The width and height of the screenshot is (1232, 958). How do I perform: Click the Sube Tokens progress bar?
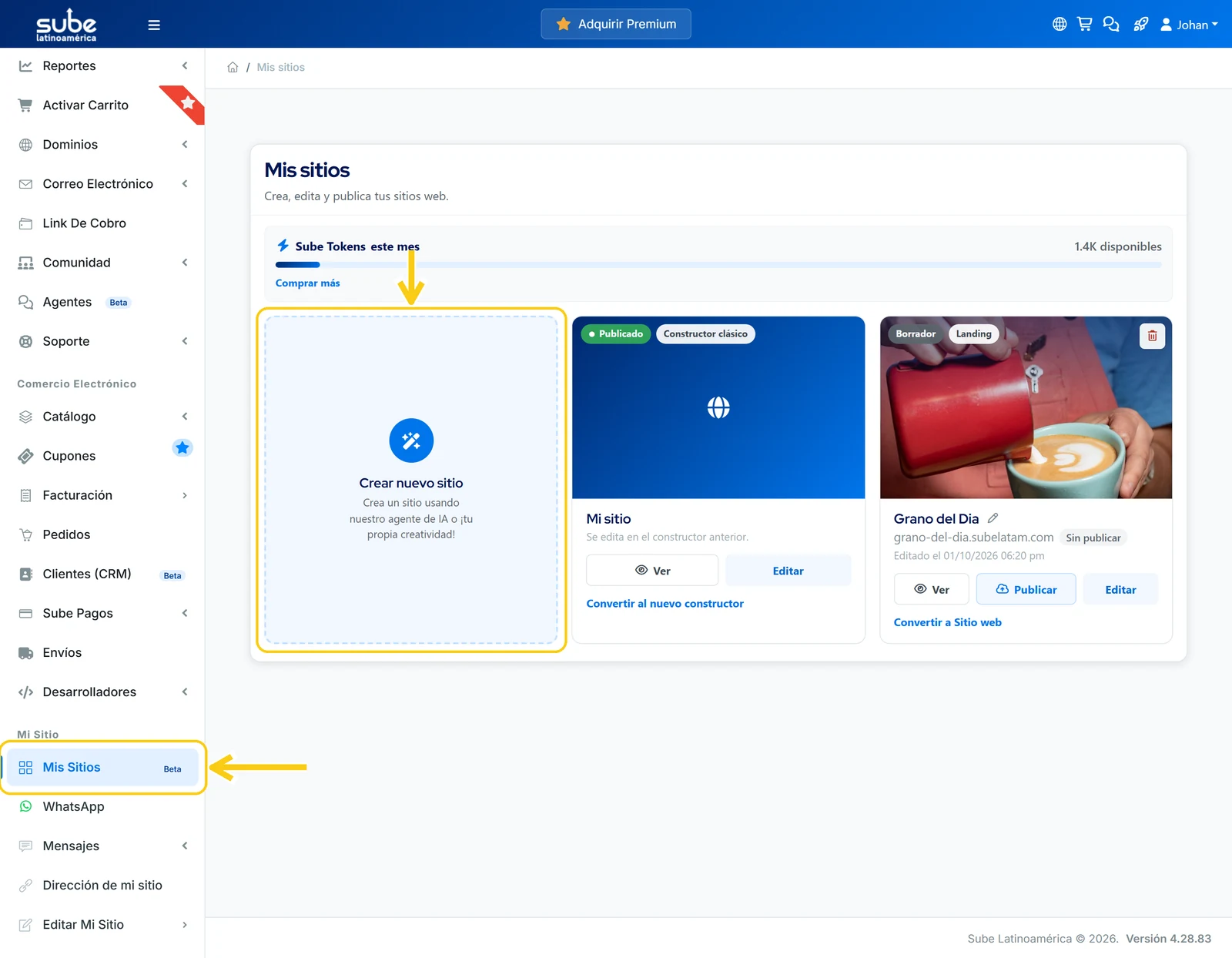[718, 265]
